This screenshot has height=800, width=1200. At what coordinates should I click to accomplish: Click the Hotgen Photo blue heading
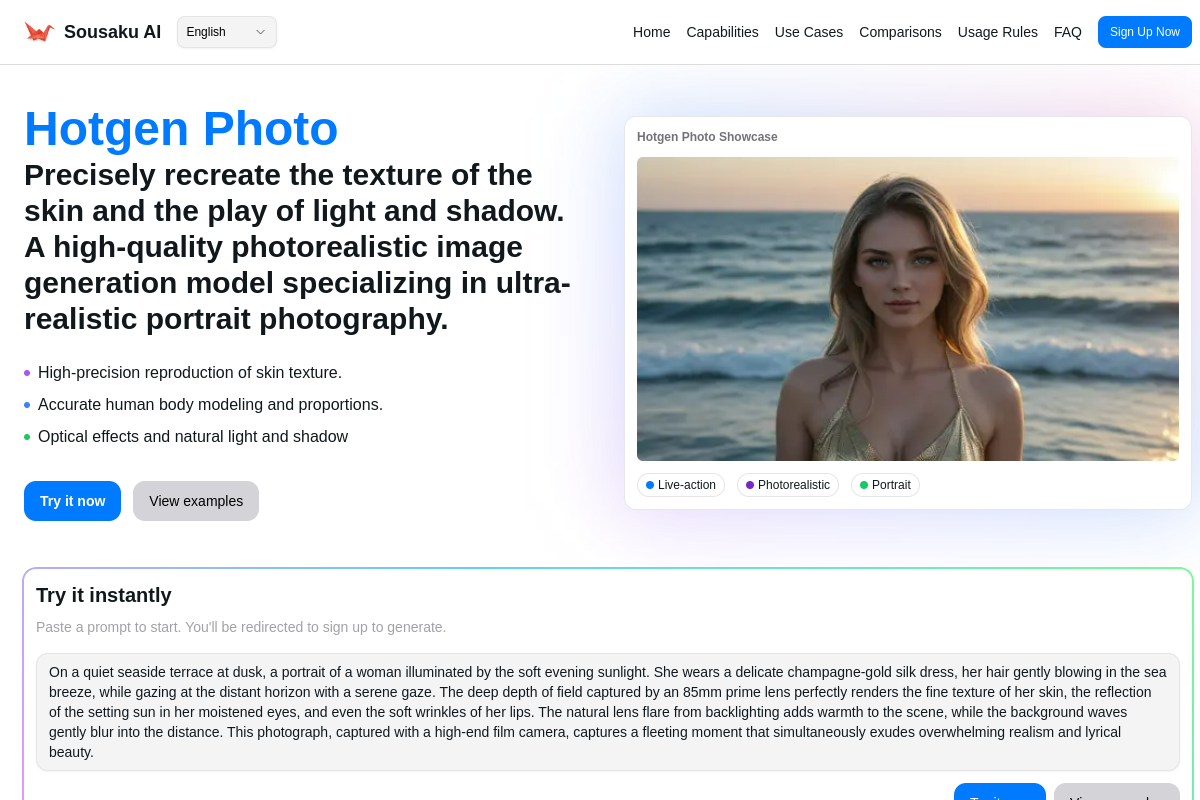click(181, 129)
